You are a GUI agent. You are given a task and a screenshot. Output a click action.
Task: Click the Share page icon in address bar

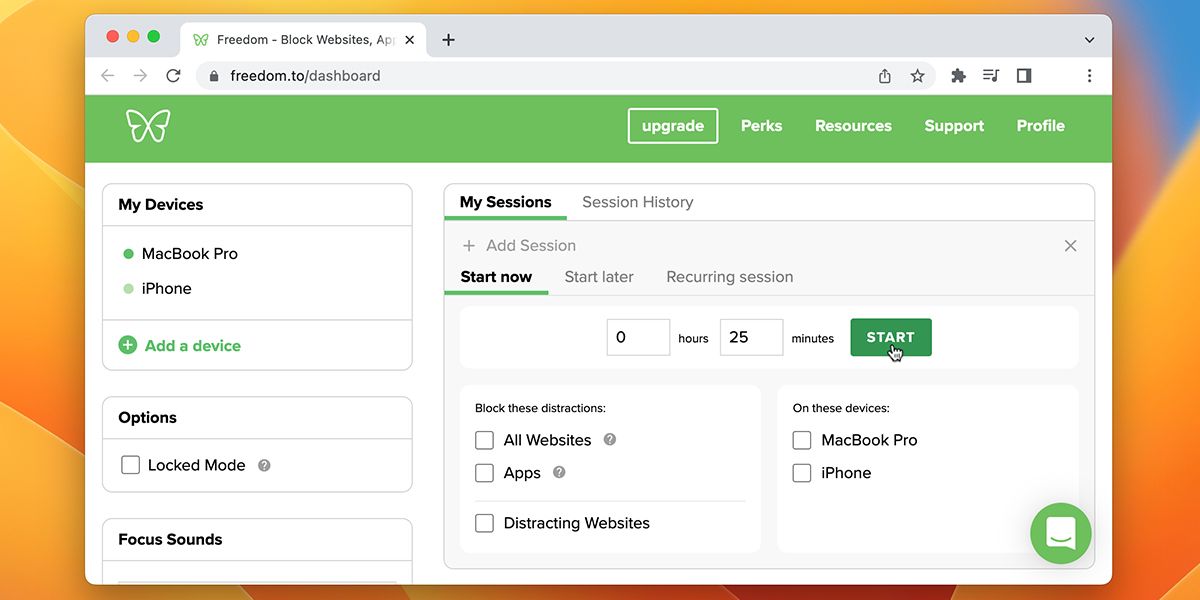click(884, 76)
